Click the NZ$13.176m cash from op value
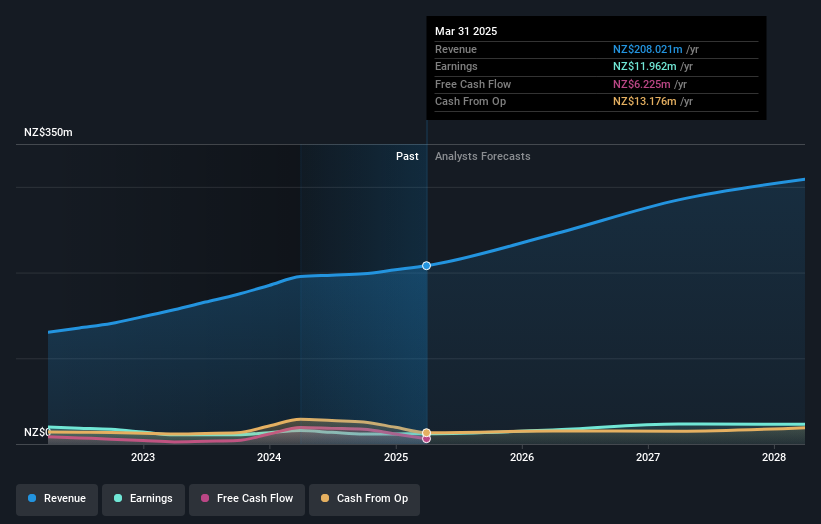Screen dimensions: 821x524 (645, 102)
